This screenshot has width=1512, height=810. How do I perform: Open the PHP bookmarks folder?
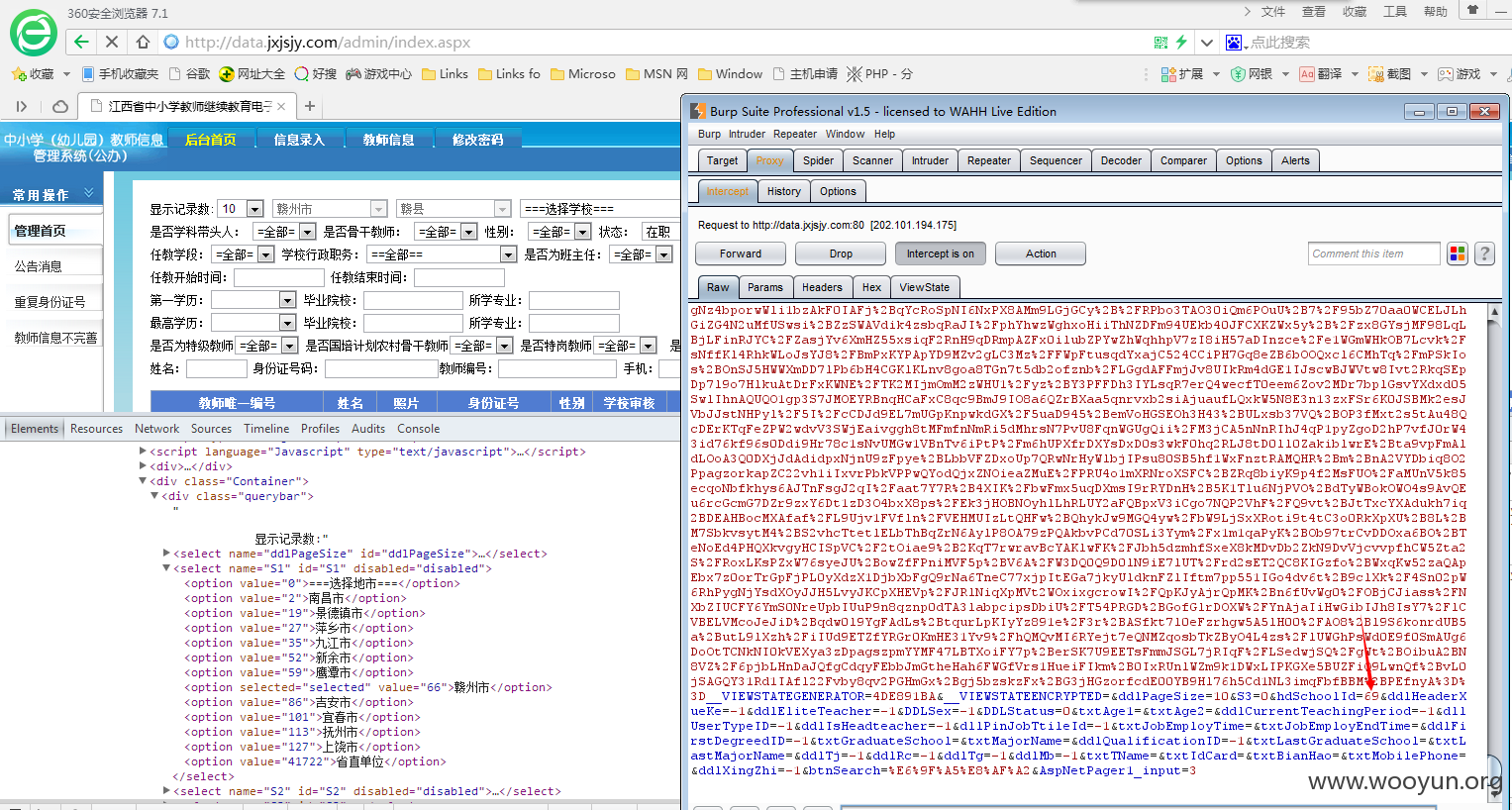pyautogui.click(x=879, y=74)
